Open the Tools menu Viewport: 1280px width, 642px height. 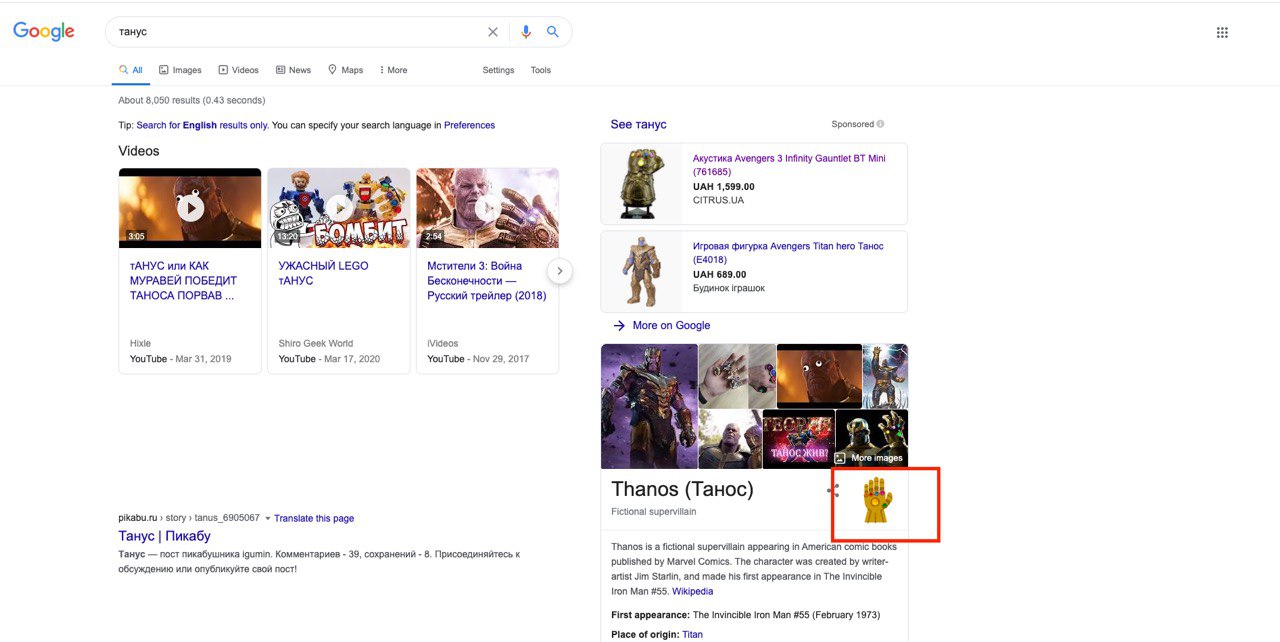[541, 70]
